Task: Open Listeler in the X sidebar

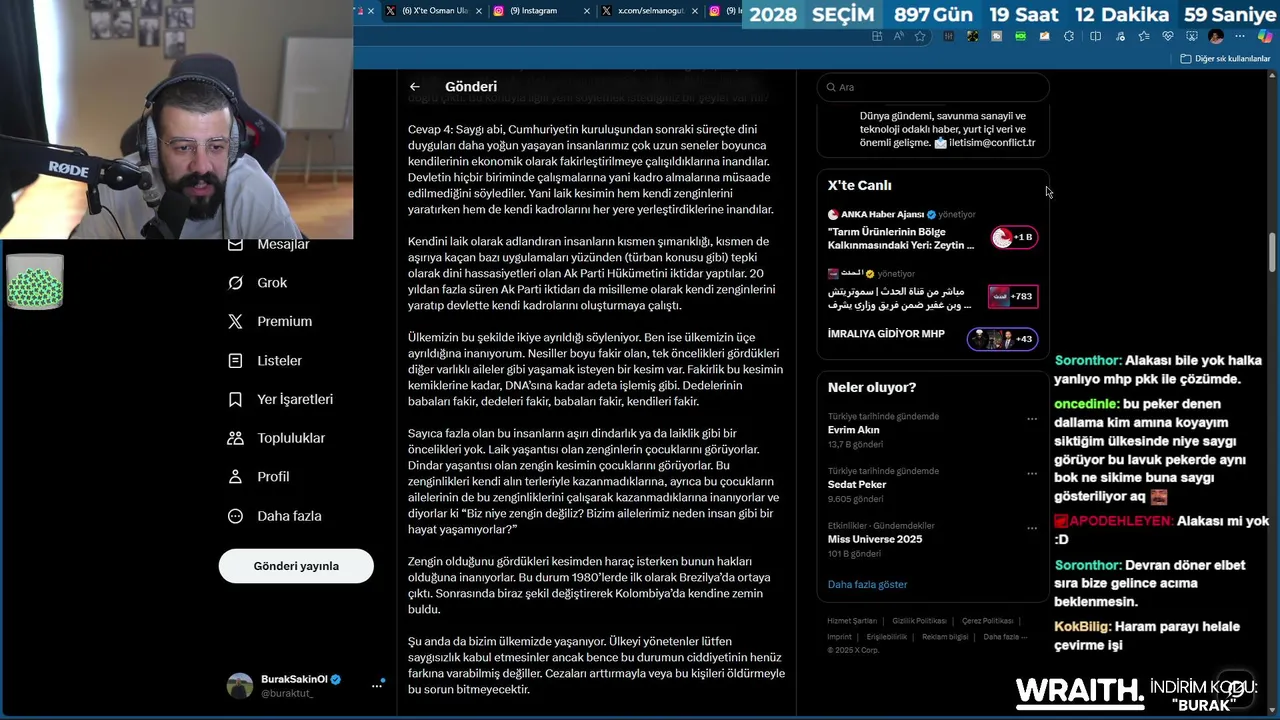Action: coord(265,361)
